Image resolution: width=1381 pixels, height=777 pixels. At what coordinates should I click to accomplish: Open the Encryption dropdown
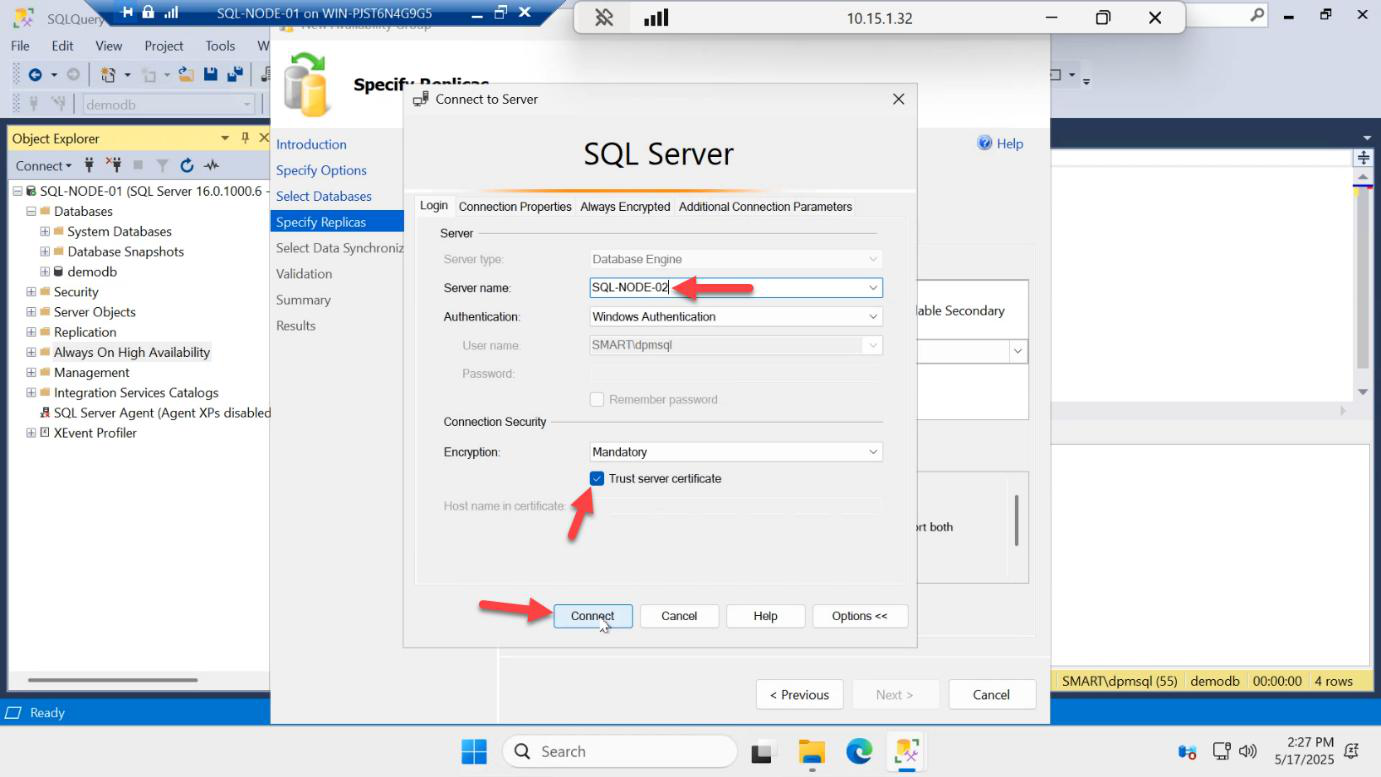point(873,452)
